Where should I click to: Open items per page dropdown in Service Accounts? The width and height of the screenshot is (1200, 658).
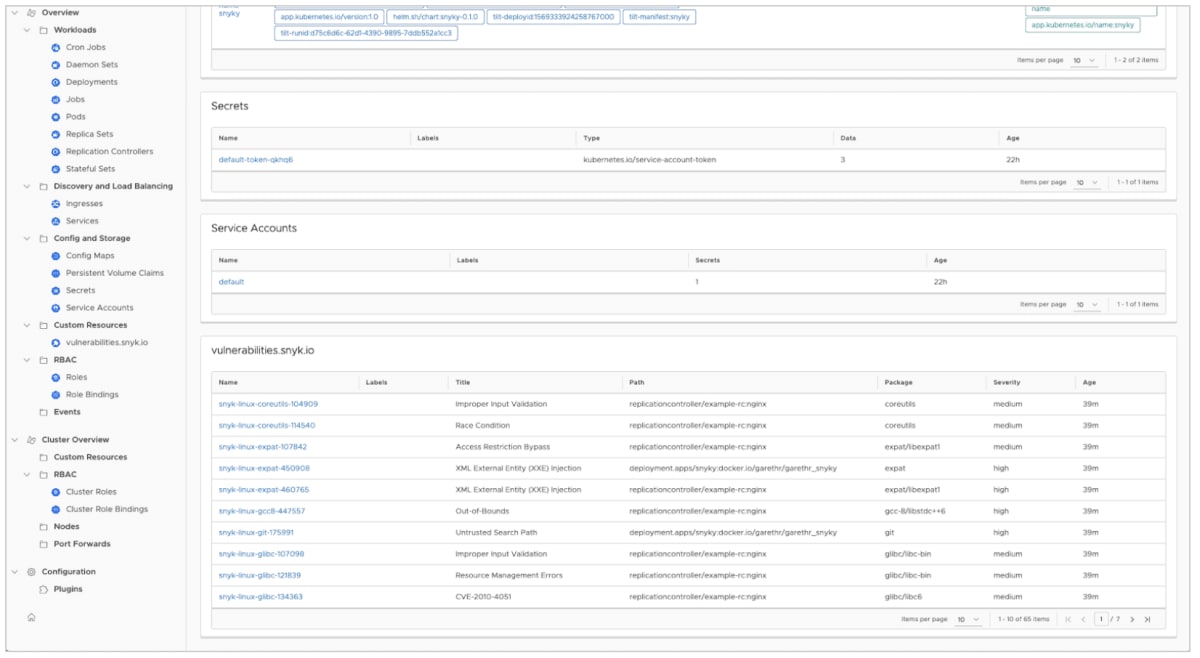click(1086, 305)
